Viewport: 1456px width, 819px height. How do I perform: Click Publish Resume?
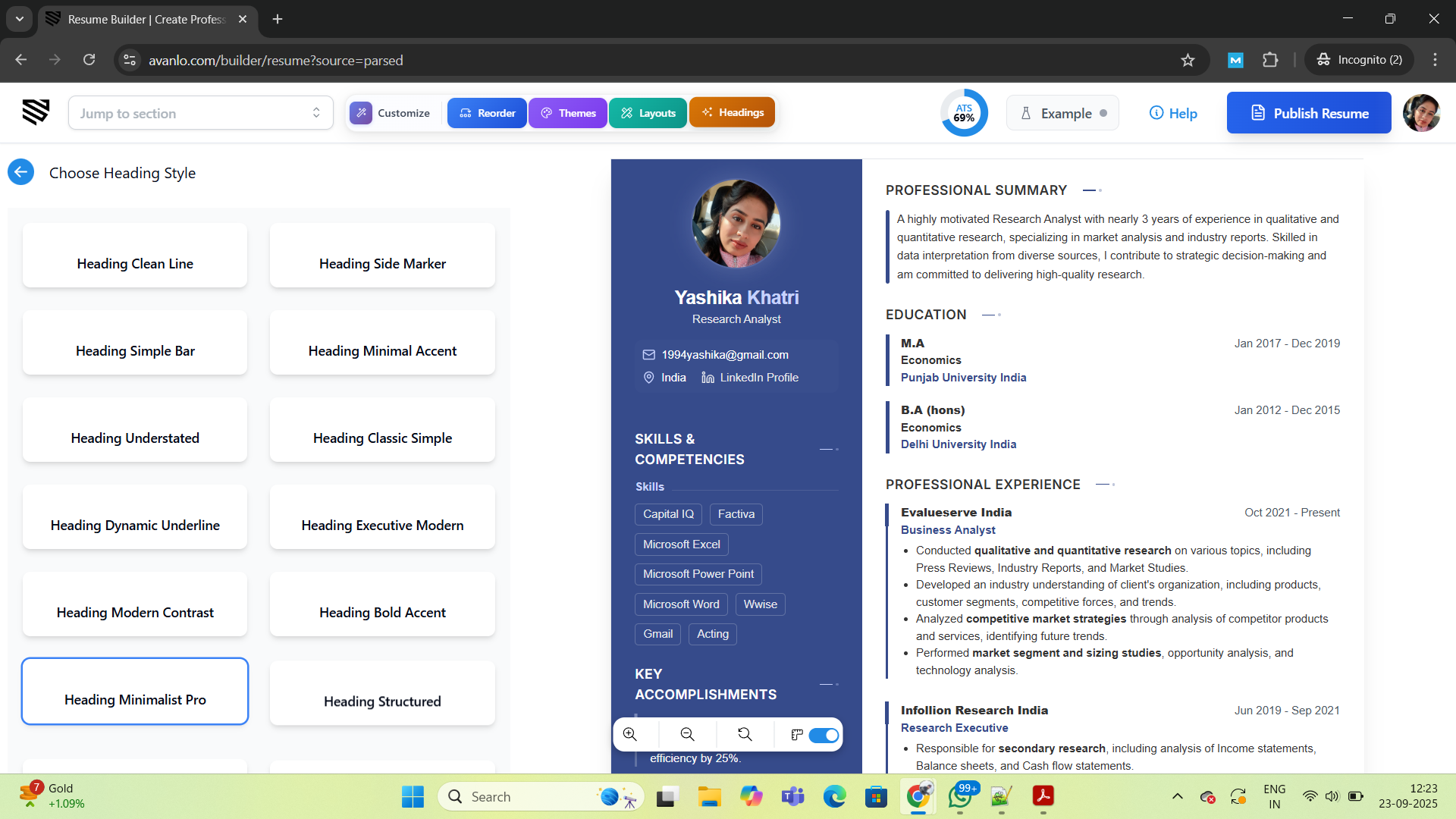pyautogui.click(x=1309, y=113)
